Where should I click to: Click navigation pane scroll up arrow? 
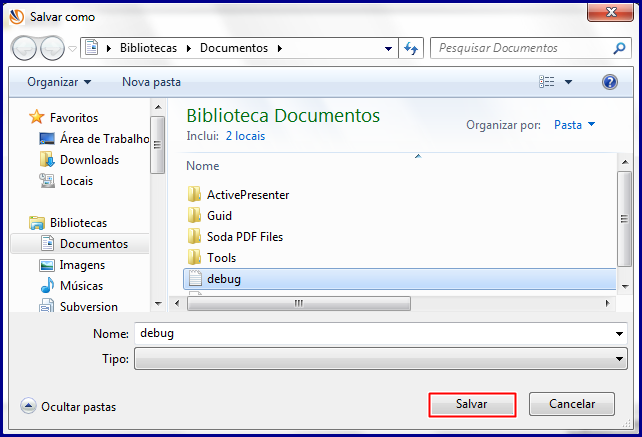coord(158,107)
